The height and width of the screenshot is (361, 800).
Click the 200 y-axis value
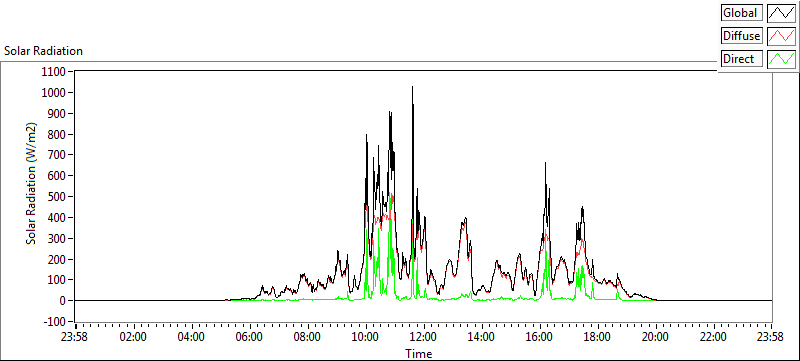tap(58, 260)
